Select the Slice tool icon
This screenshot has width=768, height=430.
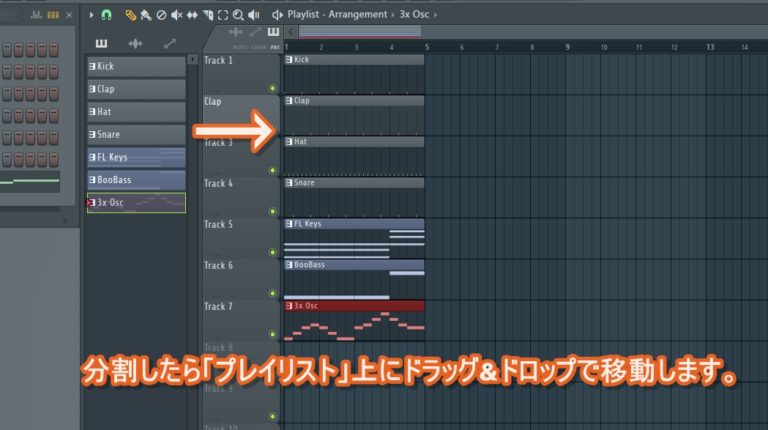coord(208,15)
